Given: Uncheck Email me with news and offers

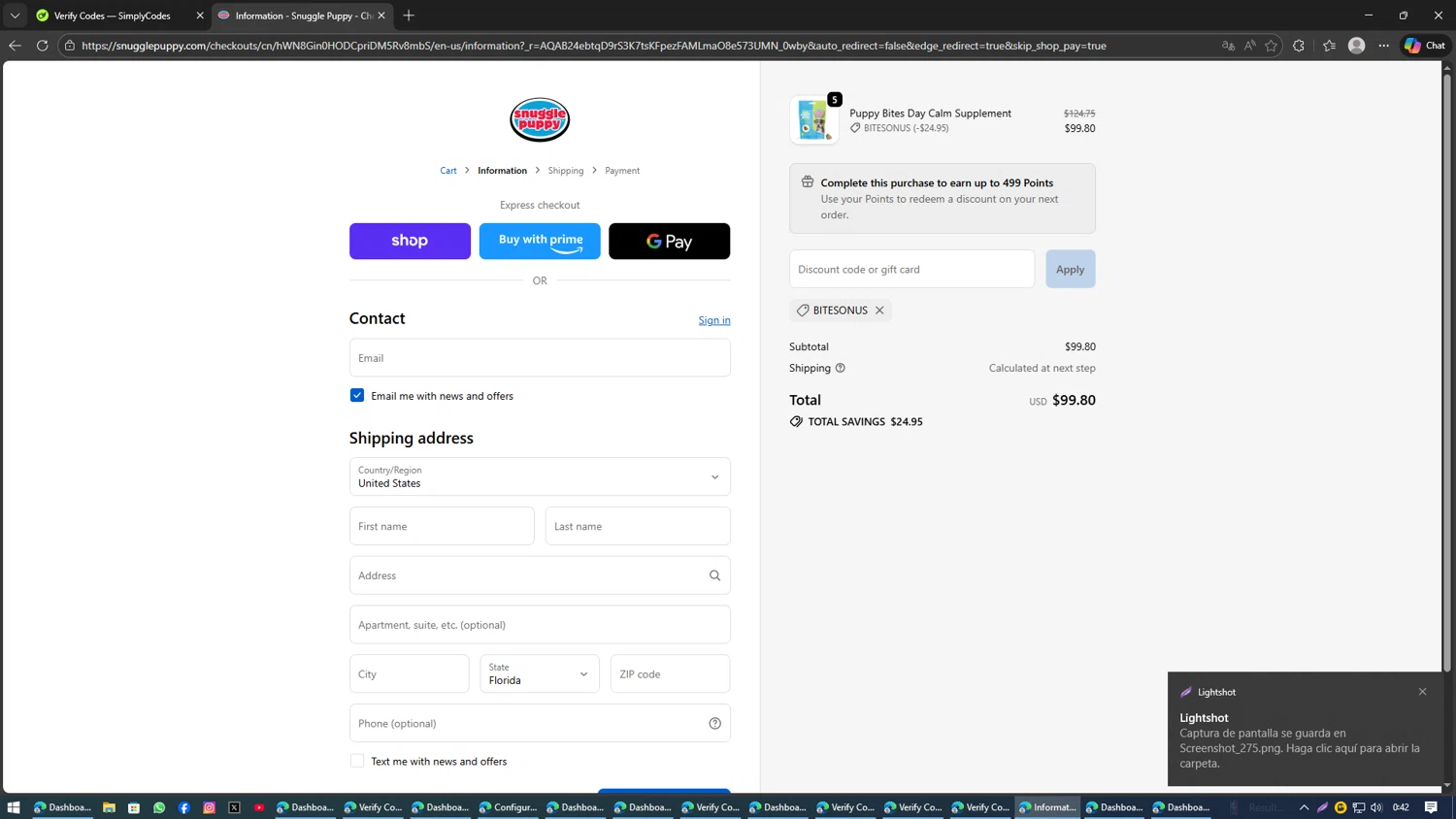Looking at the screenshot, I should pos(357,396).
